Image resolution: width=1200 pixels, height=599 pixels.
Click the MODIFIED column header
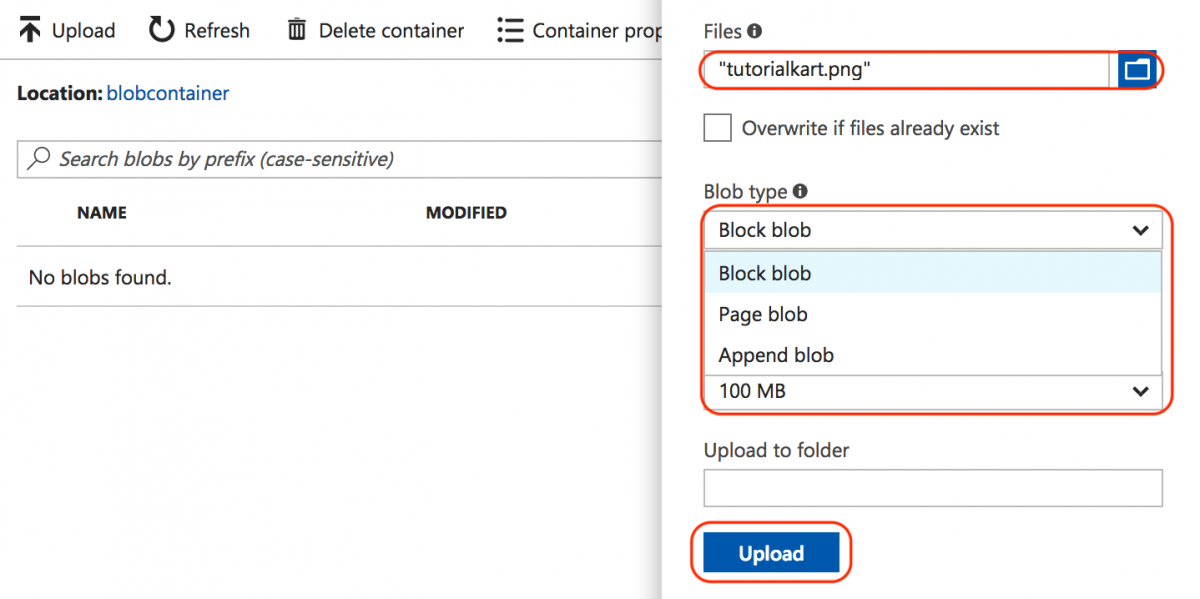click(466, 212)
